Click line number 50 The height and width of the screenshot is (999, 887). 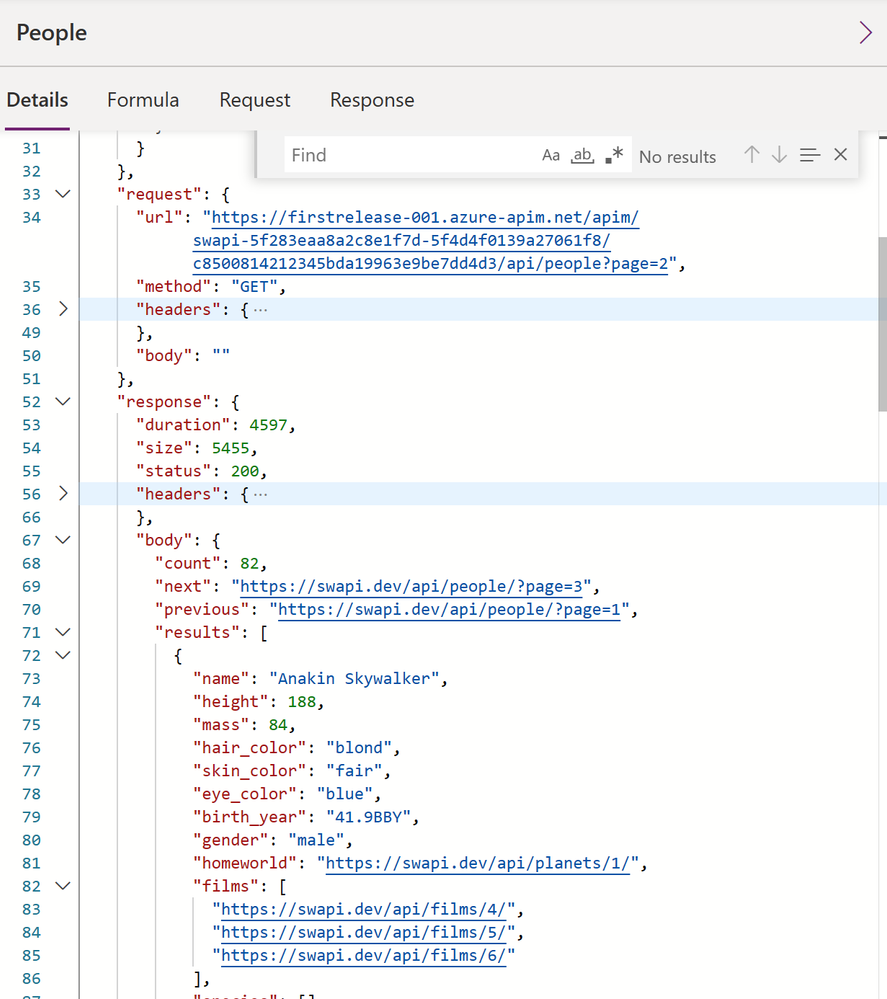[31, 356]
